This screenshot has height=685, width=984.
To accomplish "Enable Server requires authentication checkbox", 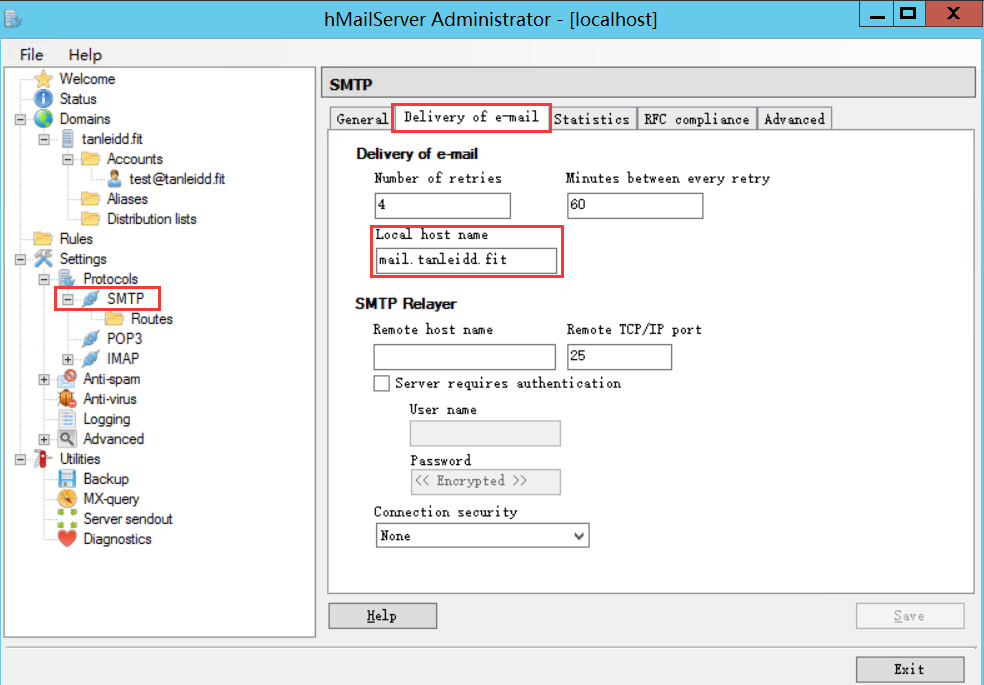I will pyautogui.click(x=382, y=383).
